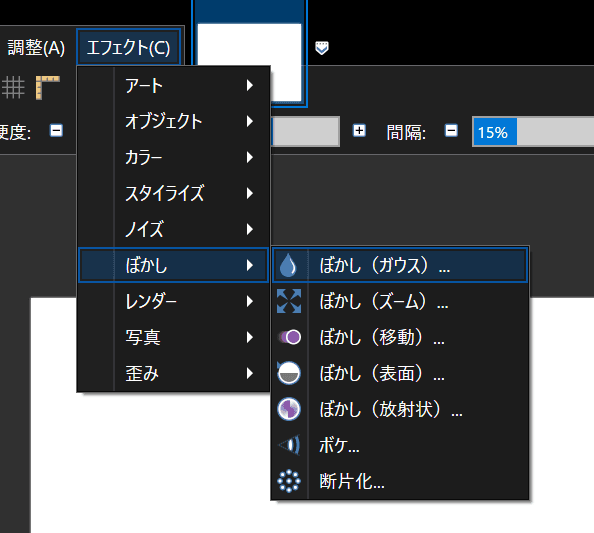Open the image list dropdown arrow
The height and width of the screenshot is (533, 594).
322,48
